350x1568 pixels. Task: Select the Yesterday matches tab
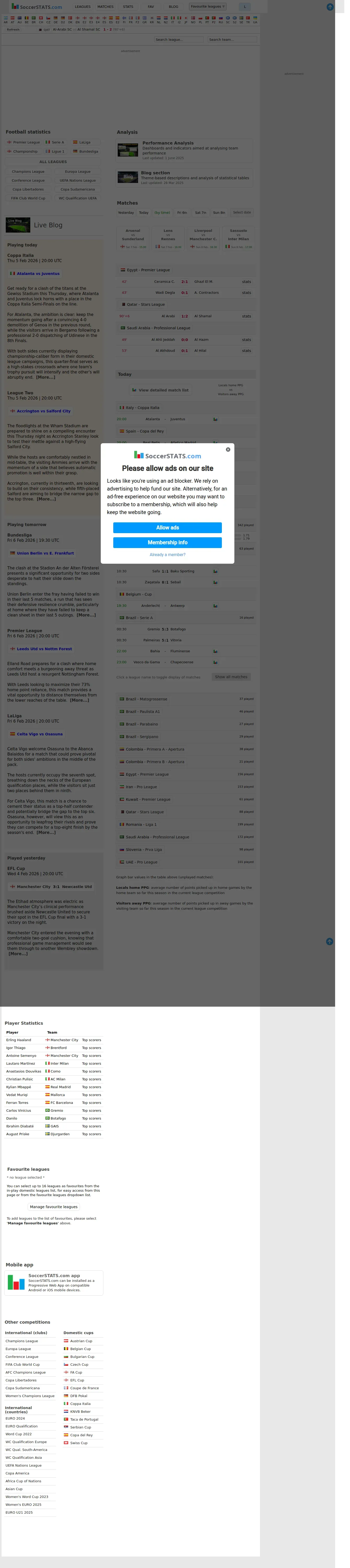click(x=126, y=213)
